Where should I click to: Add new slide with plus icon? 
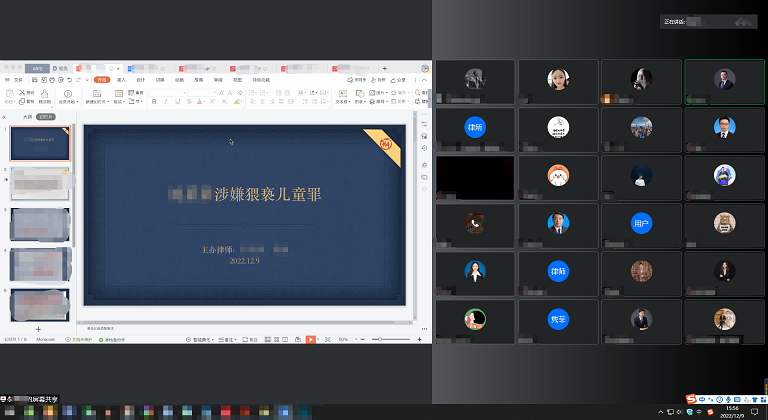[39, 329]
